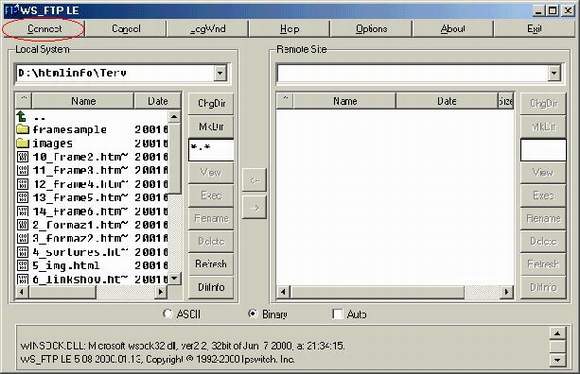Viewport: 580px width, 374px height.
Task: Maximize the WS_FTP LE window
Action: 552,11
